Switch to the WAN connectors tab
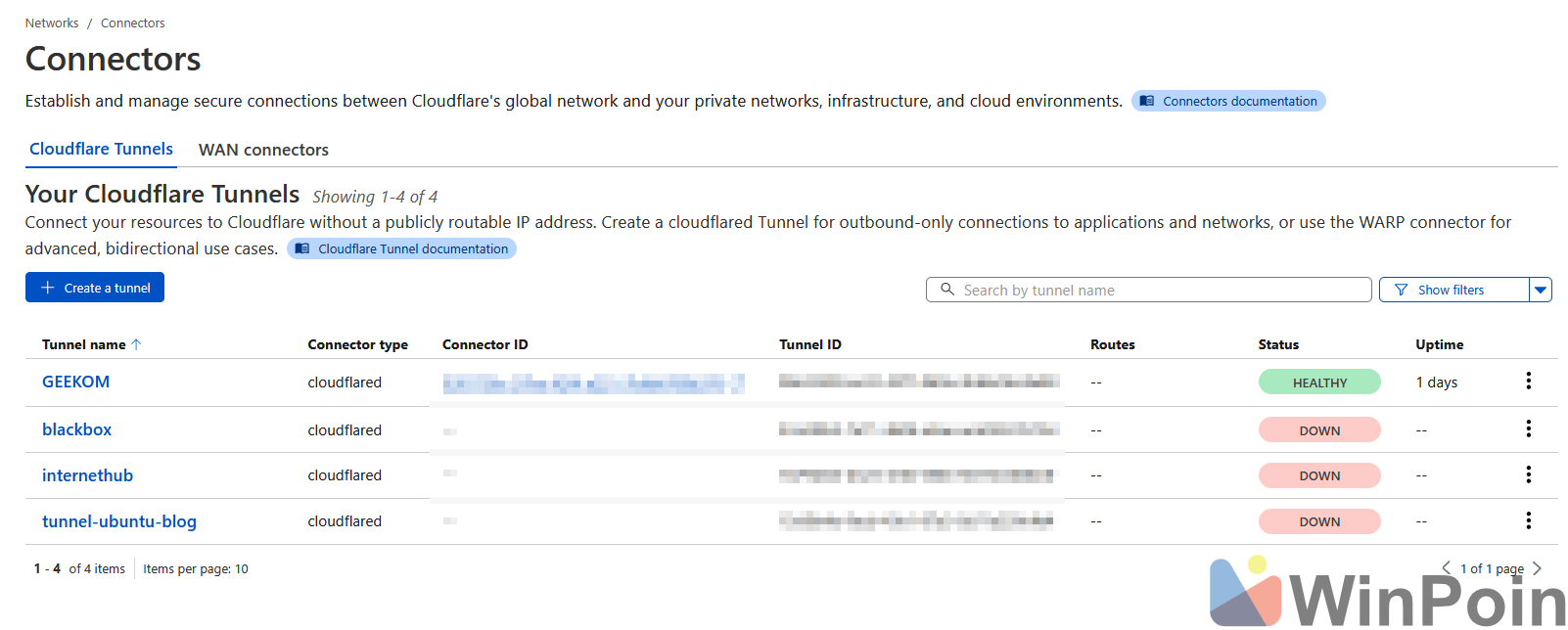 263,150
